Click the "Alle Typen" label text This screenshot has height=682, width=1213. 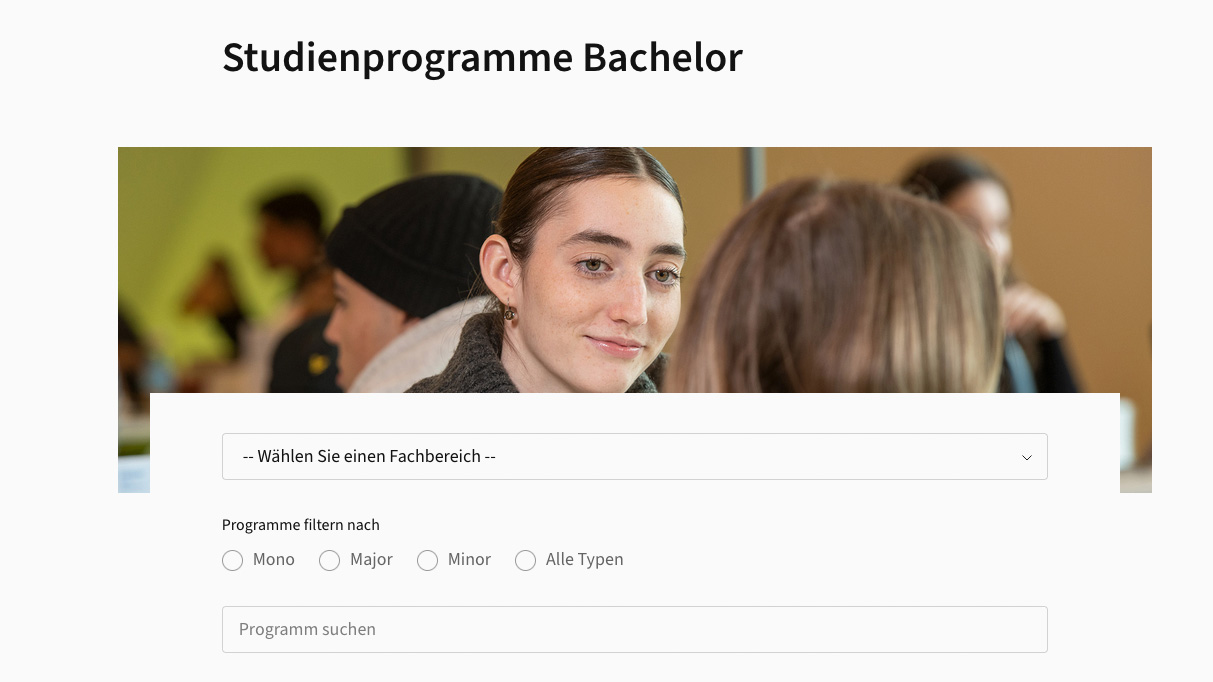coord(584,560)
